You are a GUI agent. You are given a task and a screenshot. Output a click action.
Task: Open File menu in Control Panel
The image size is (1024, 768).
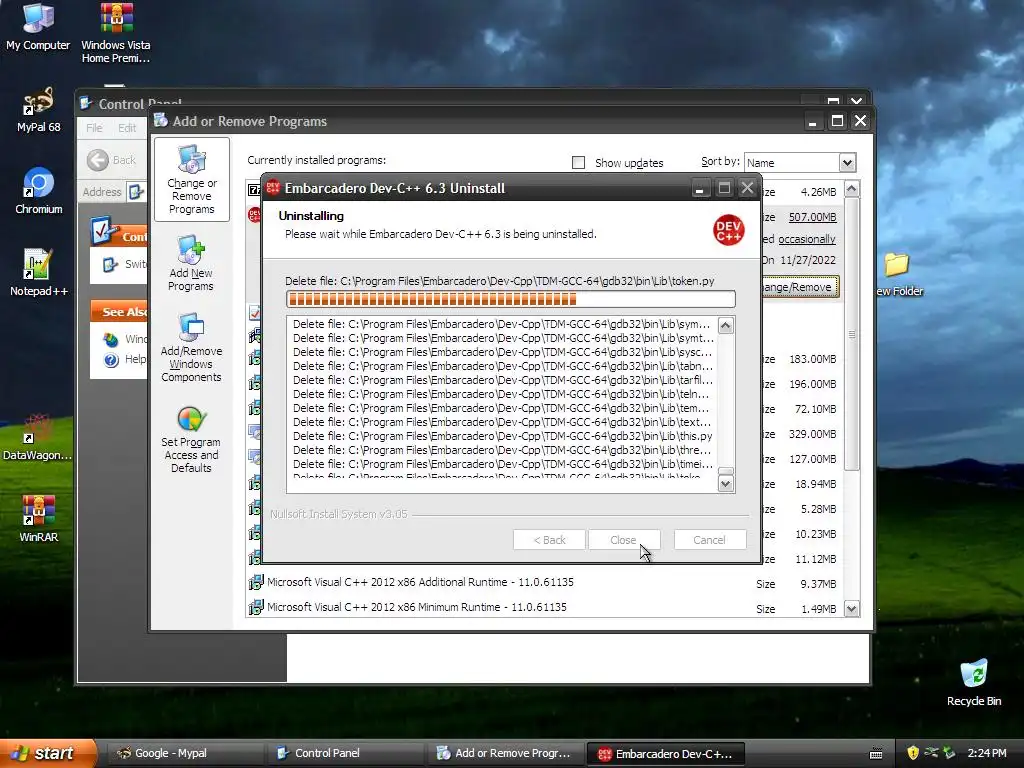coord(94,128)
